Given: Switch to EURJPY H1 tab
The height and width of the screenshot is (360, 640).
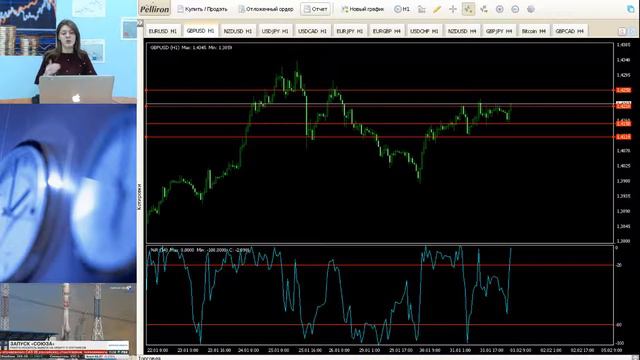Looking at the screenshot, I should (x=349, y=31).
